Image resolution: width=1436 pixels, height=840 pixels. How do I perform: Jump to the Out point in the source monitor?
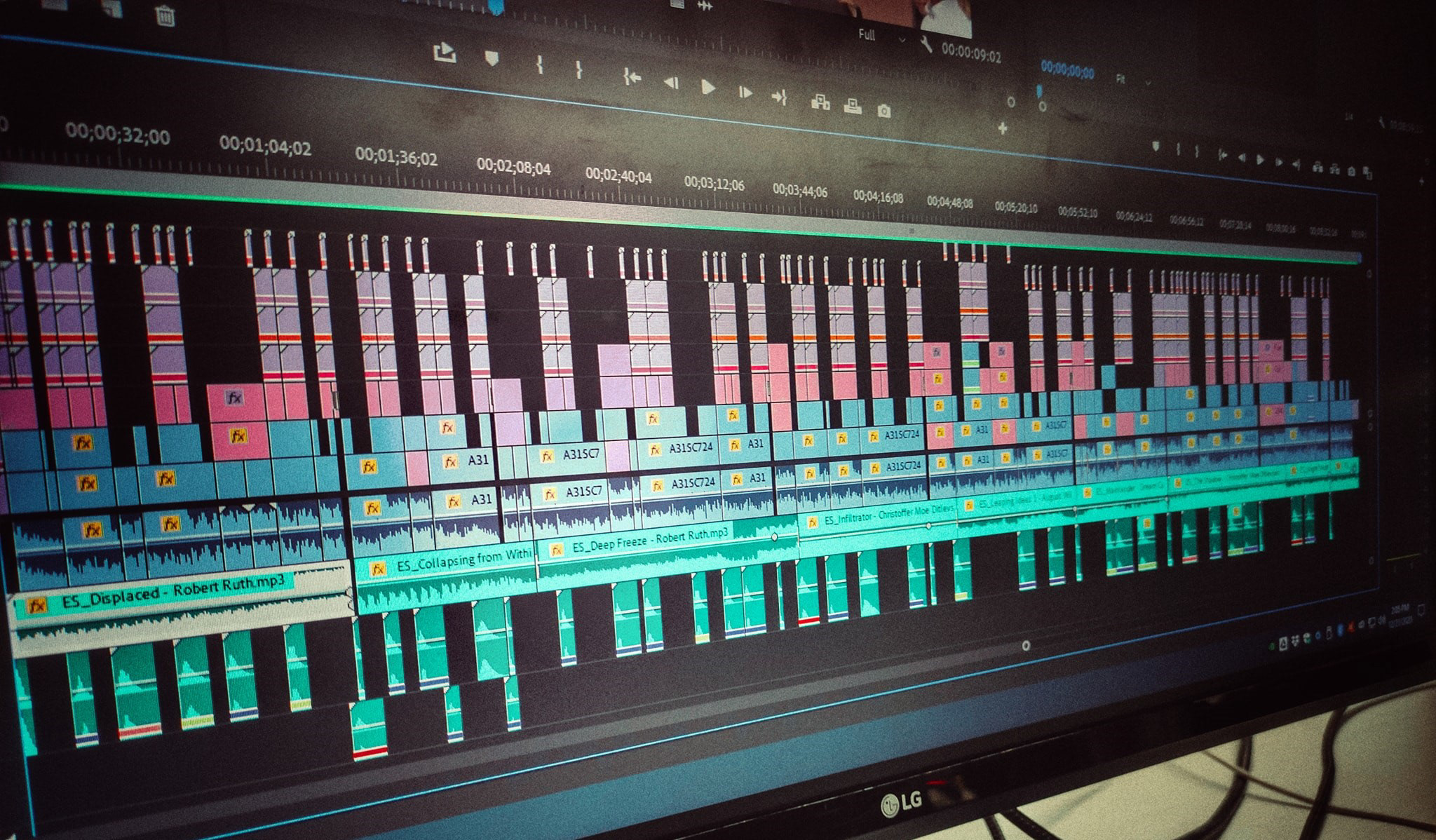click(x=779, y=97)
